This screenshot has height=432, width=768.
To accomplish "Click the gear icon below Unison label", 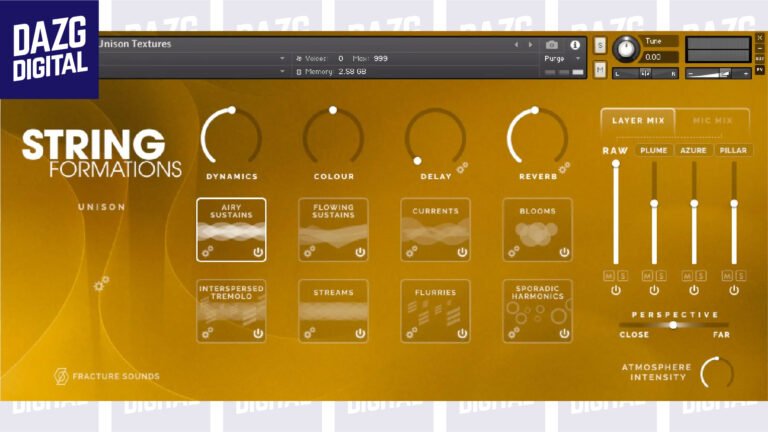I will pos(101,284).
